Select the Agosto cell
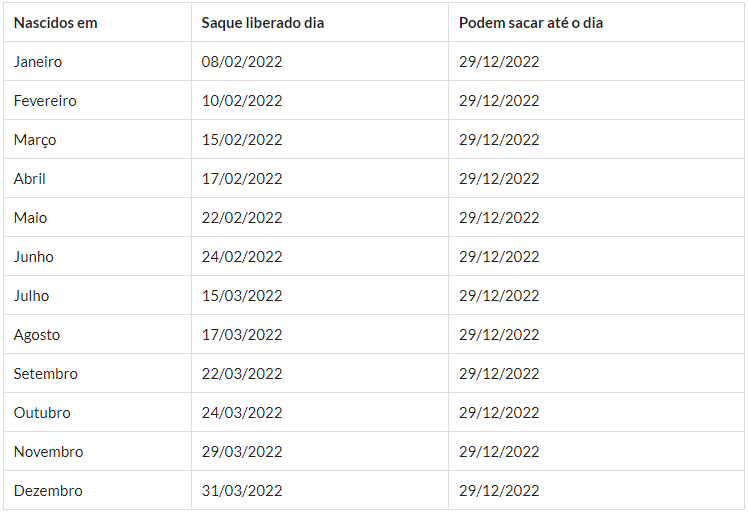Image resolution: width=748 pixels, height=515 pixels. click(x=37, y=335)
